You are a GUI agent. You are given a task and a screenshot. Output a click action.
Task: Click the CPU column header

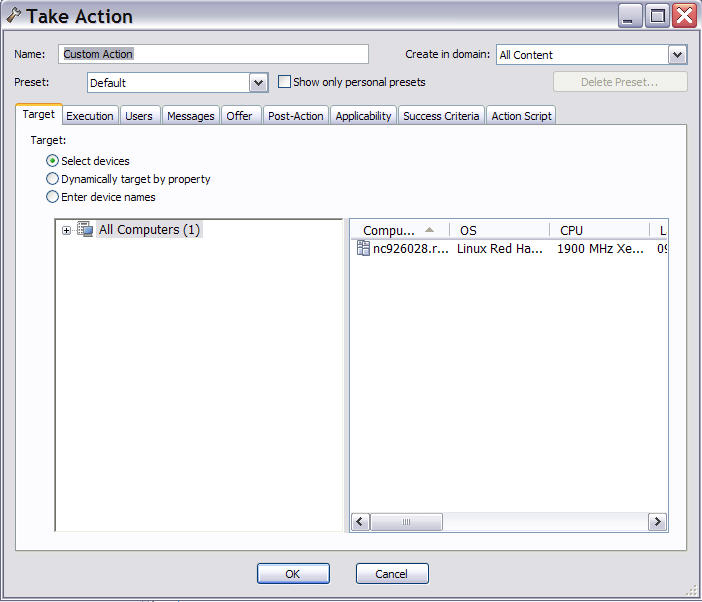[x=599, y=231]
